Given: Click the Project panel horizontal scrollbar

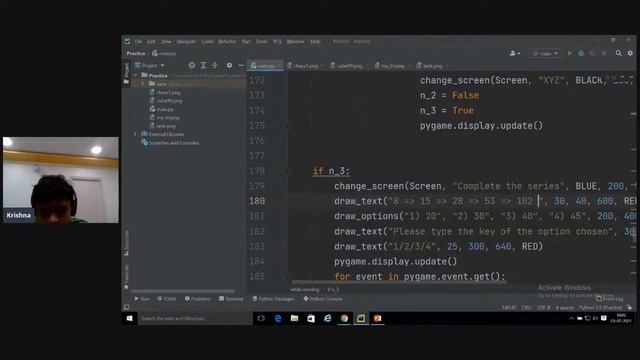Looking at the screenshot, I should [182, 291].
